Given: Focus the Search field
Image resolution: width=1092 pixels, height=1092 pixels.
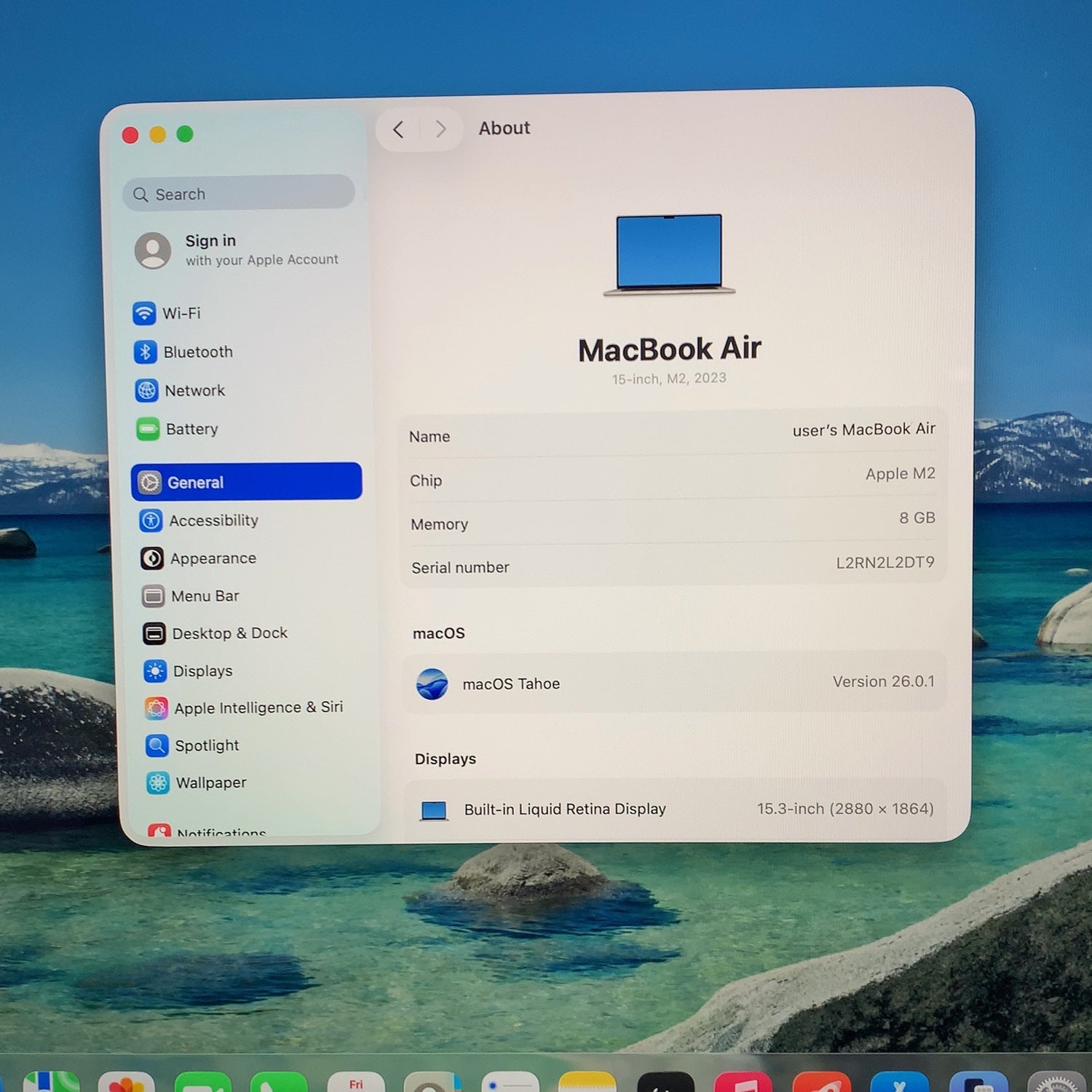Looking at the screenshot, I should (x=239, y=194).
